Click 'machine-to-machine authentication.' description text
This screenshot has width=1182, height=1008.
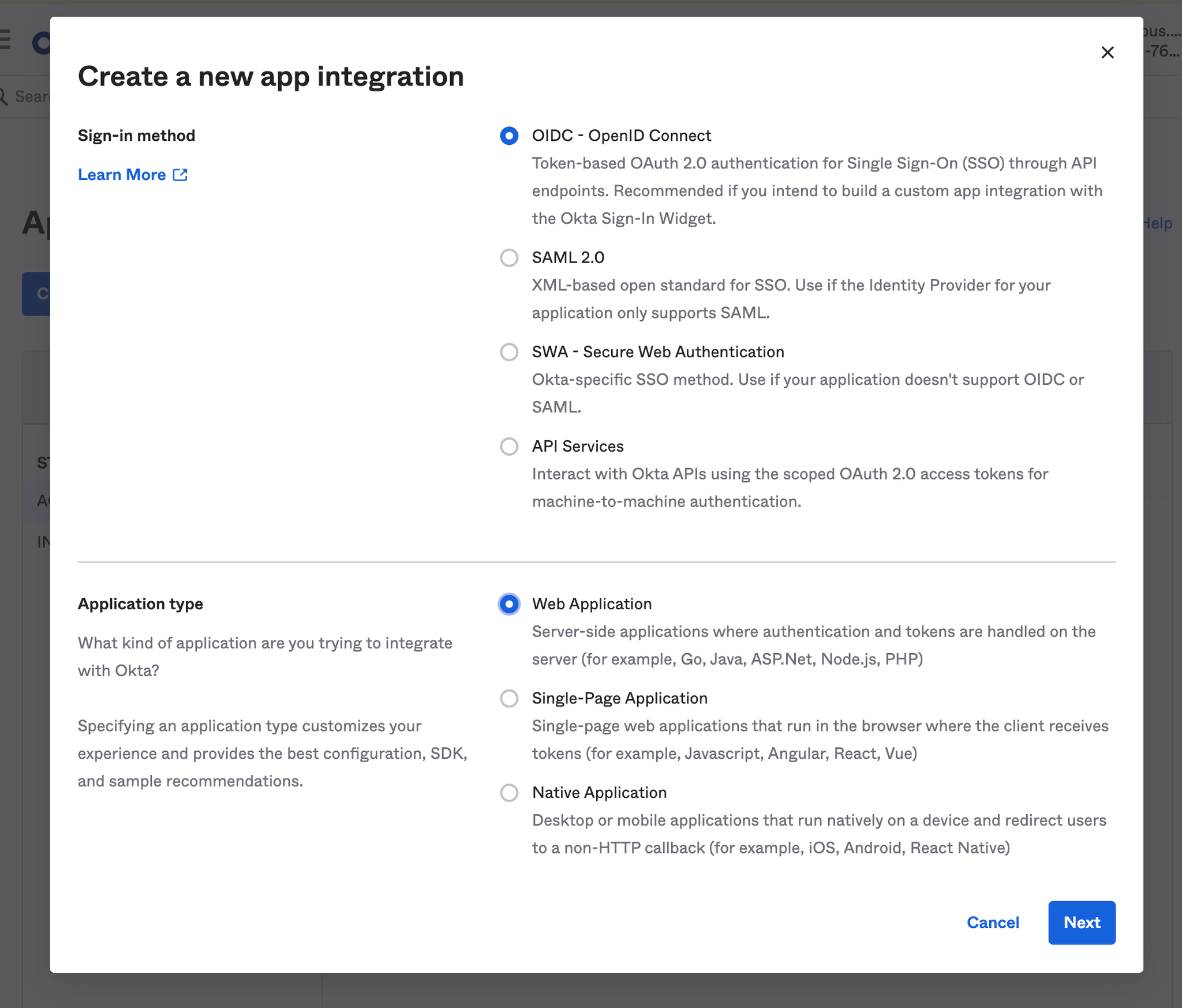click(667, 501)
